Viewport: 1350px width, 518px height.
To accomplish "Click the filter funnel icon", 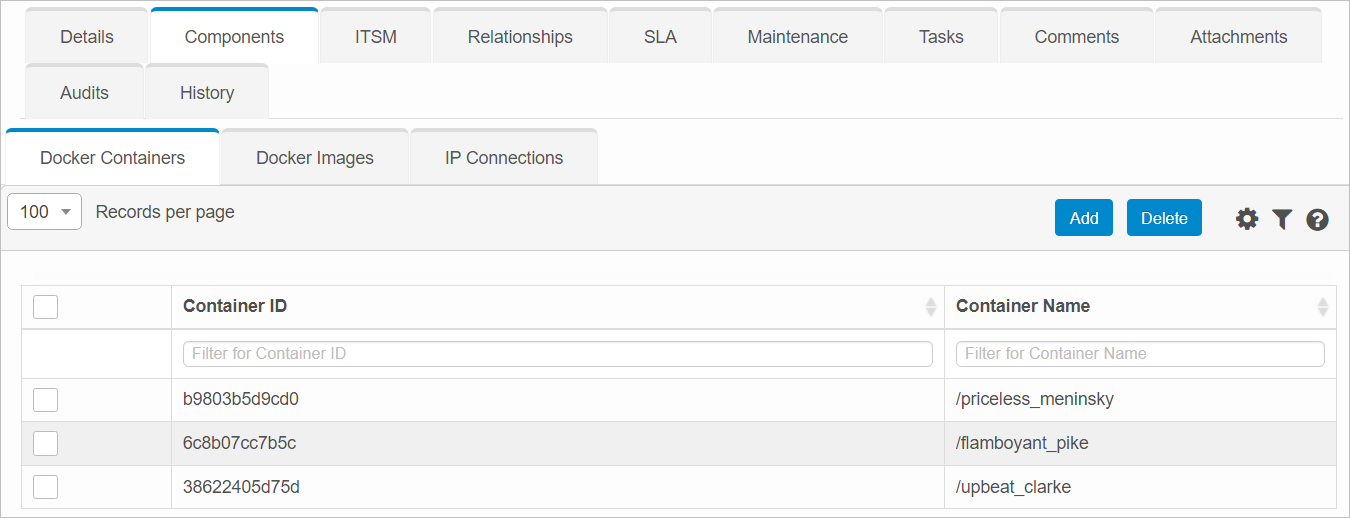I will (x=1282, y=219).
